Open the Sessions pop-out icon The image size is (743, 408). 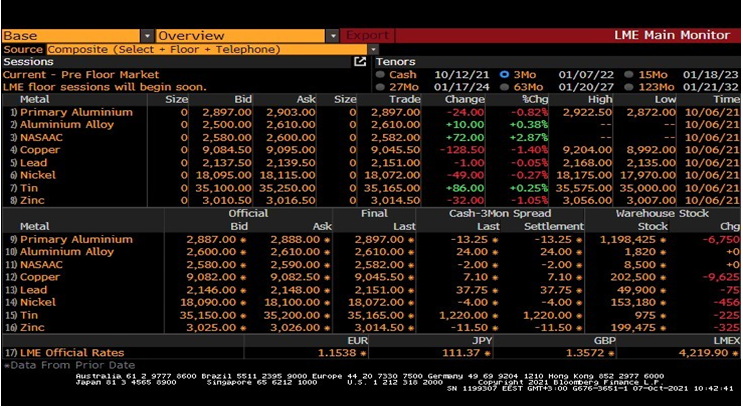pyautogui.click(x=360, y=62)
